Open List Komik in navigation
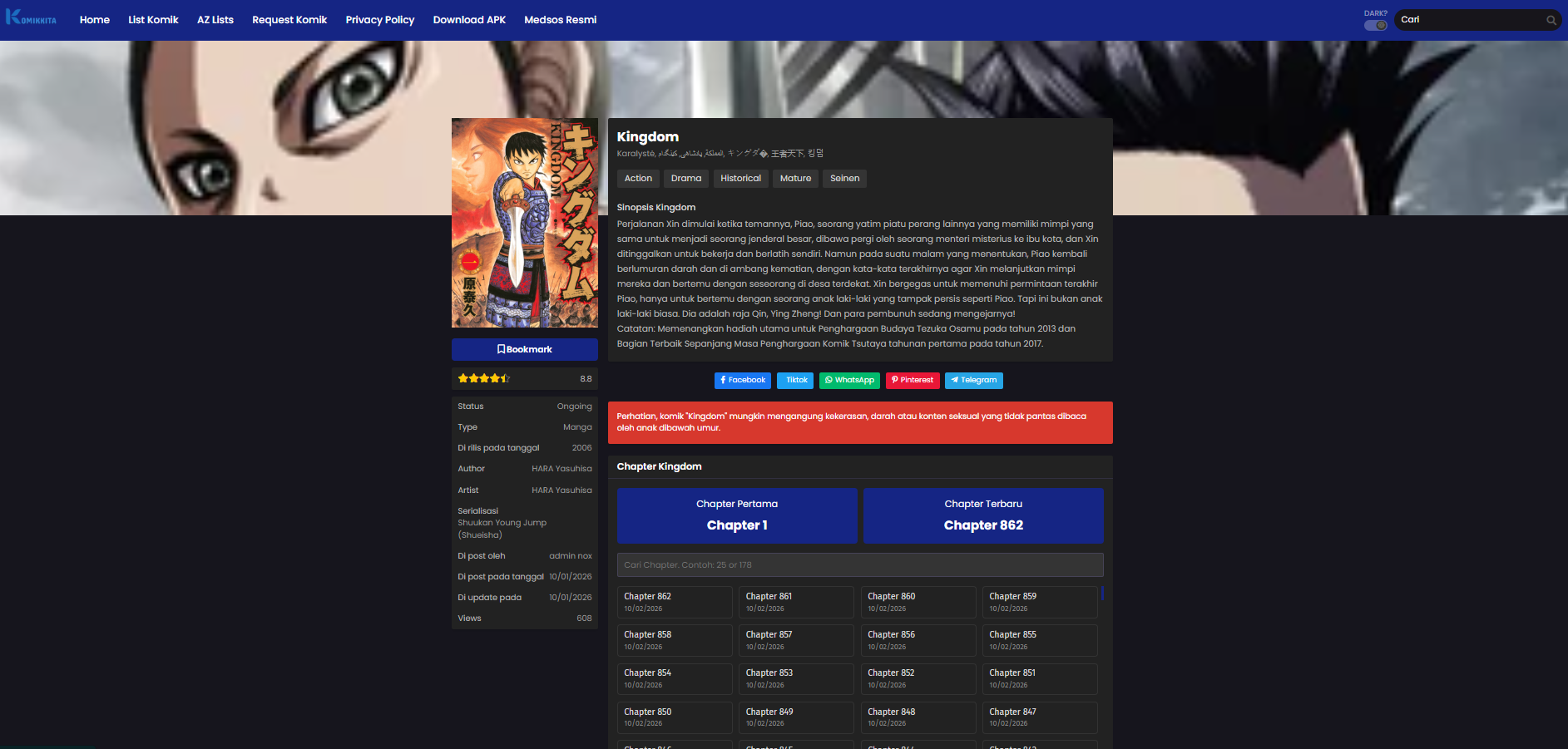The width and height of the screenshot is (1568, 749). [153, 20]
